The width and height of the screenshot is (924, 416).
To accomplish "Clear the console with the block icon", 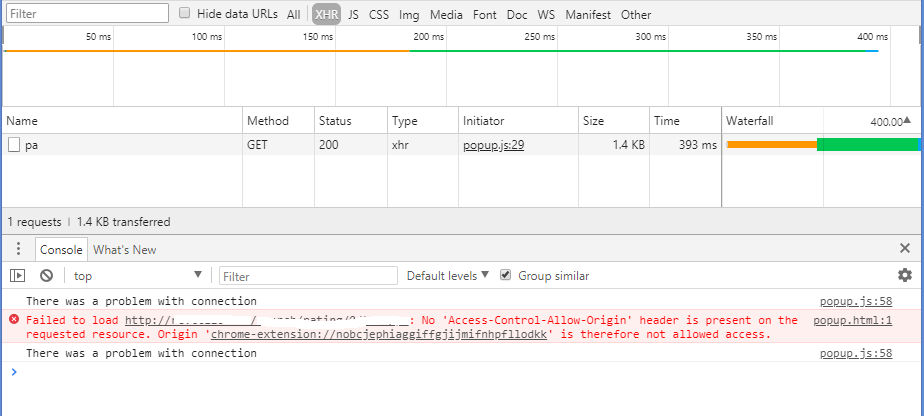I will (x=47, y=275).
